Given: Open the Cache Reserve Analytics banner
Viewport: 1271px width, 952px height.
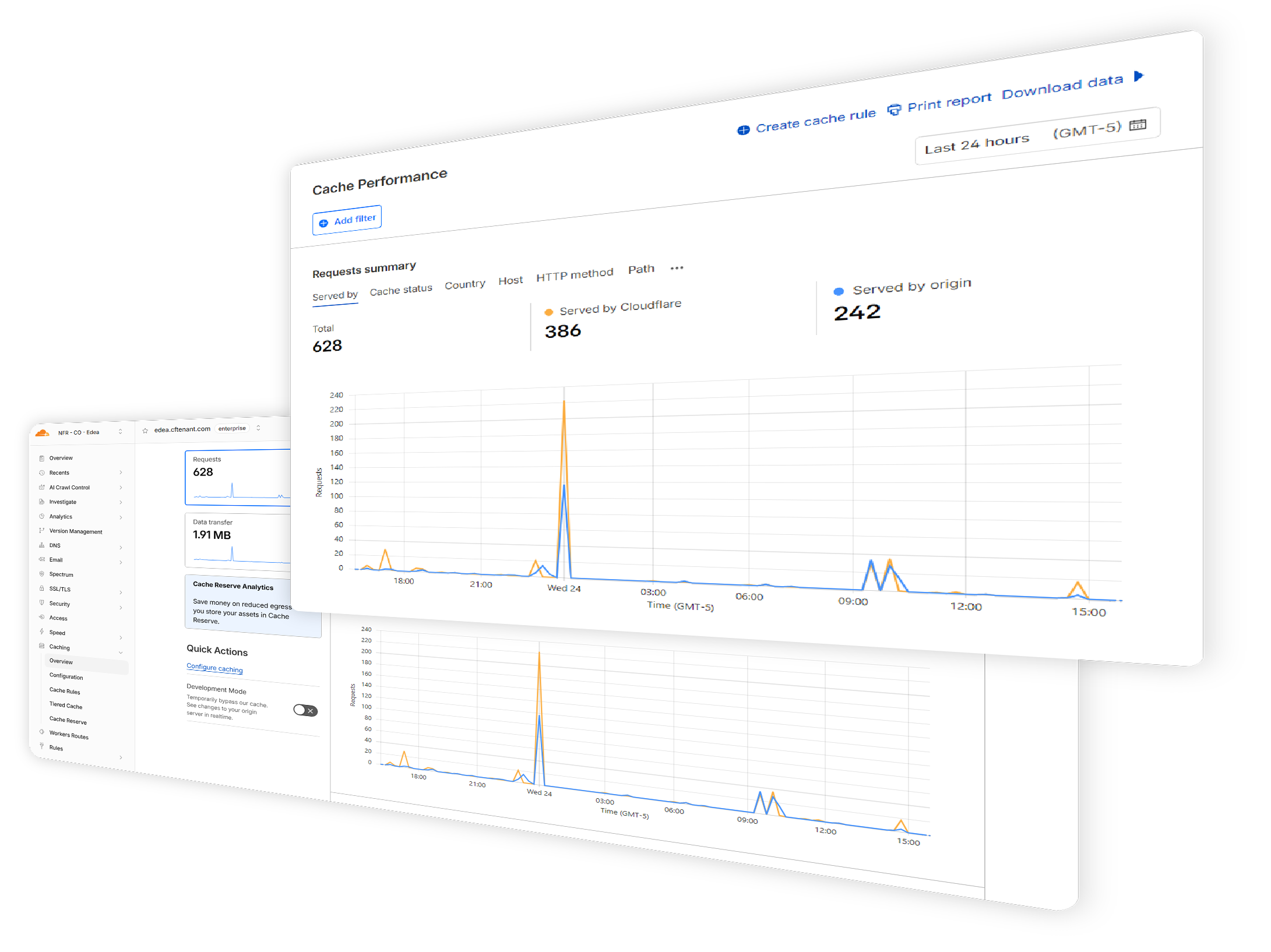Looking at the screenshot, I should click(x=253, y=606).
